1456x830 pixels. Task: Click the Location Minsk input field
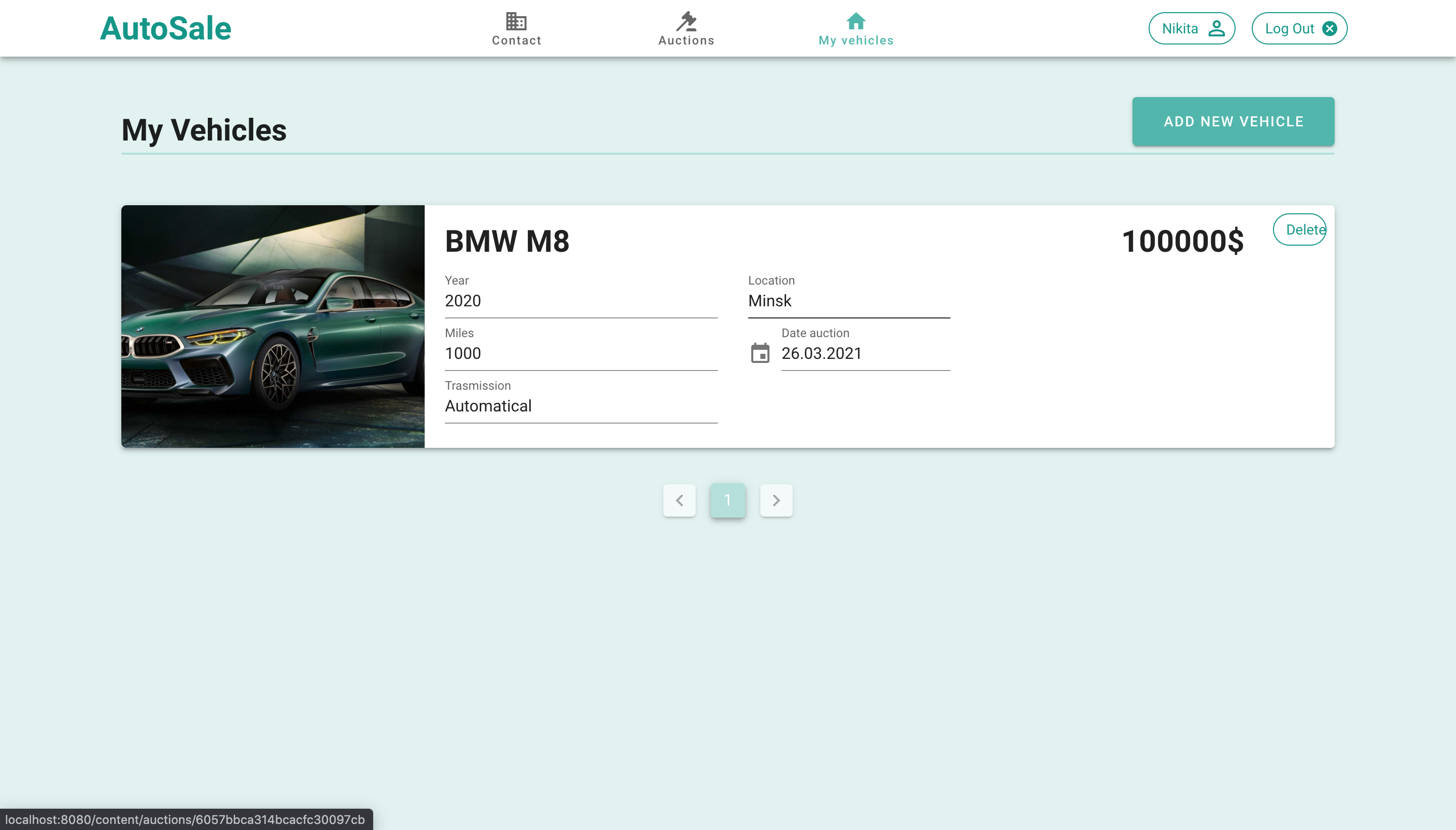(848, 301)
